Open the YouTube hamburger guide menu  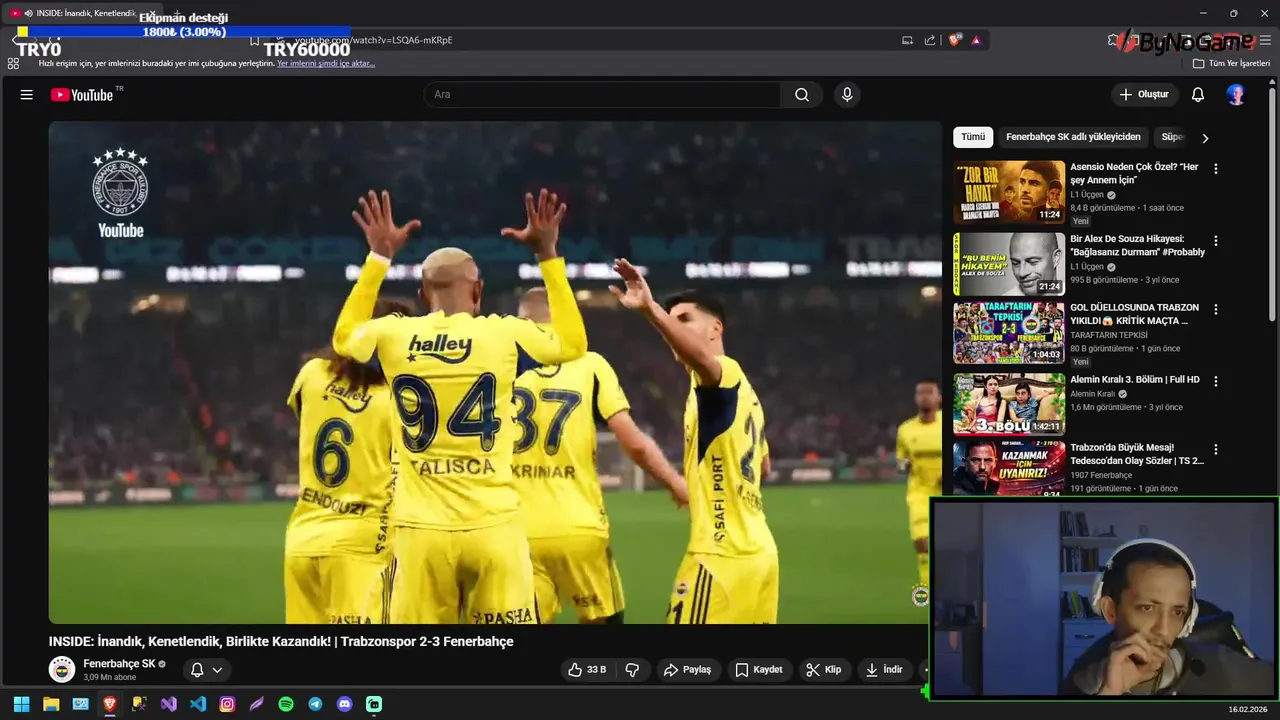pos(27,95)
